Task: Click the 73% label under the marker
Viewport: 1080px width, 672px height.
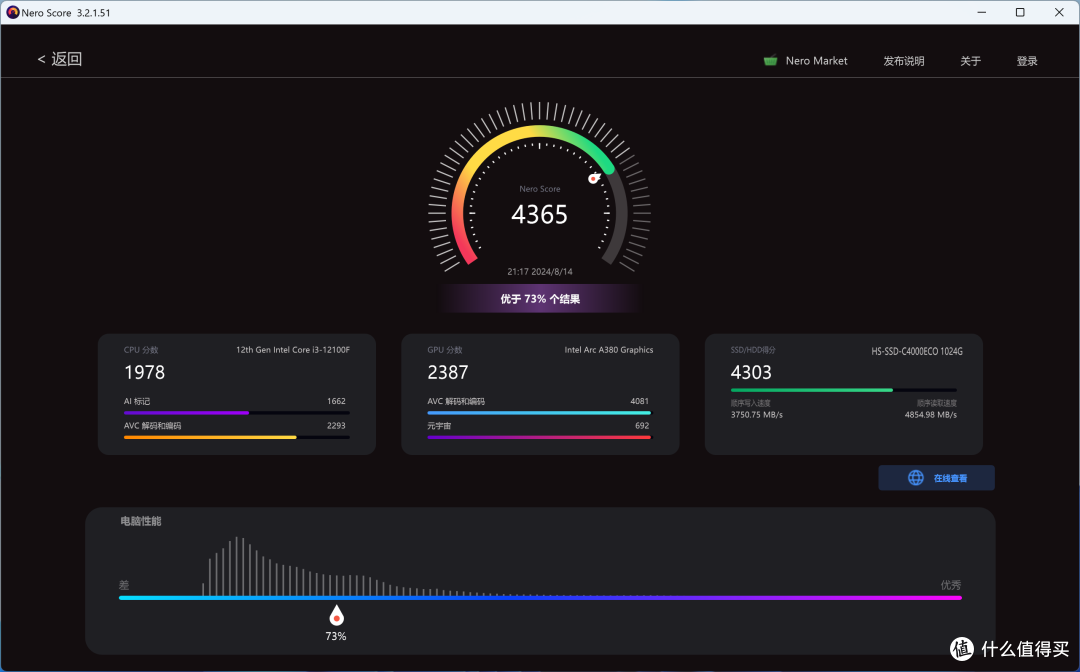Action: click(x=336, y=636)
